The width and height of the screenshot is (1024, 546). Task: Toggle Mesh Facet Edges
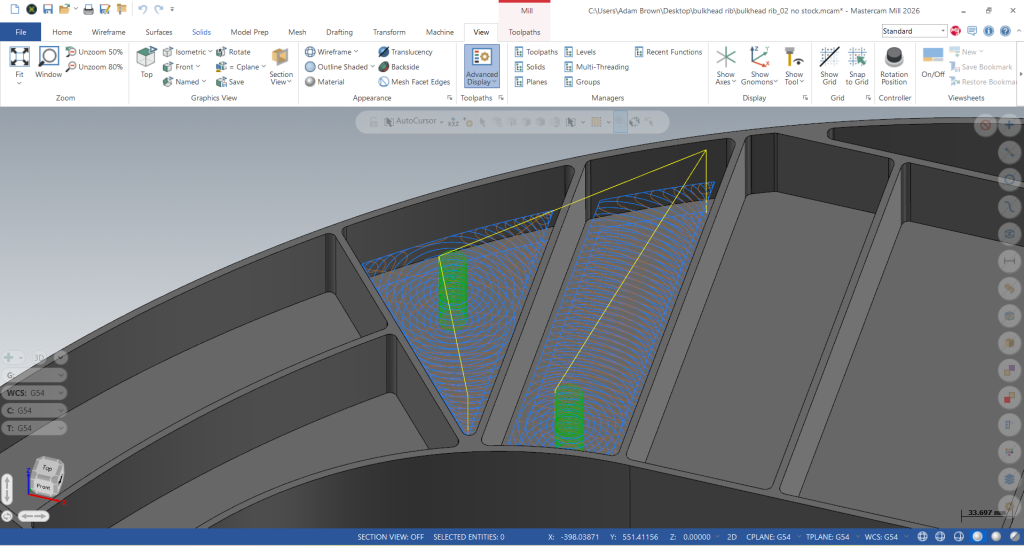tap(414, 82)
